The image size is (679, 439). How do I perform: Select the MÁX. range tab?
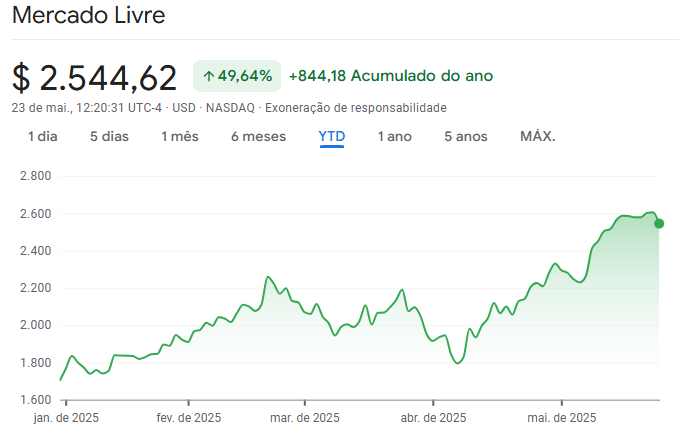click(x=537, y=136)
